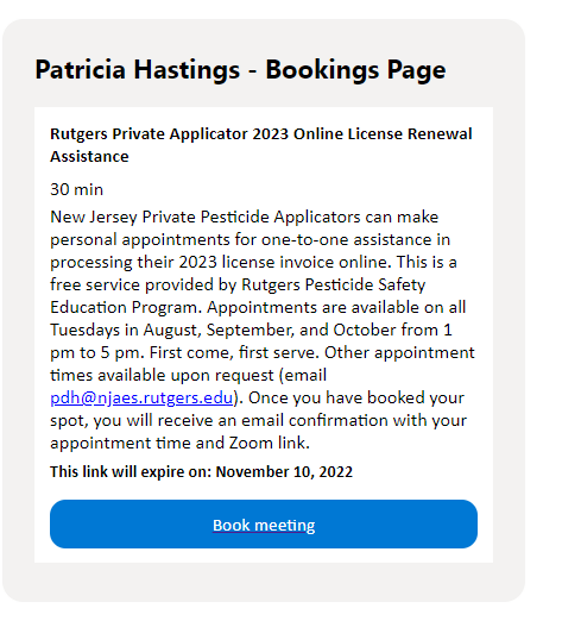The width and height of the screenshot is (581, 621).
Task: Click the link expiry date November 10, 2022
Action: [284, 472]
